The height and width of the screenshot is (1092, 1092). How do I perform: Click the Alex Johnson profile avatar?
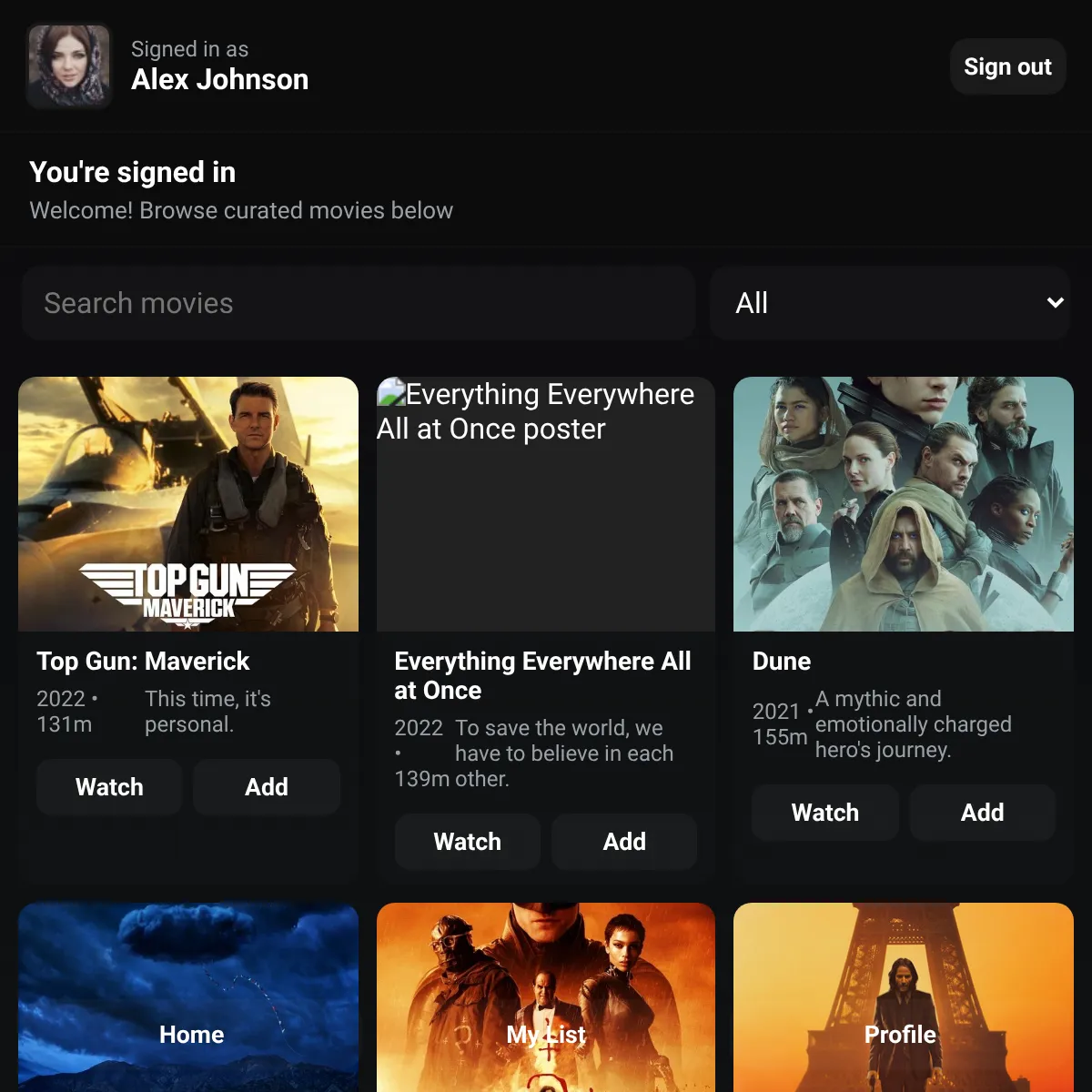point(69,66)
